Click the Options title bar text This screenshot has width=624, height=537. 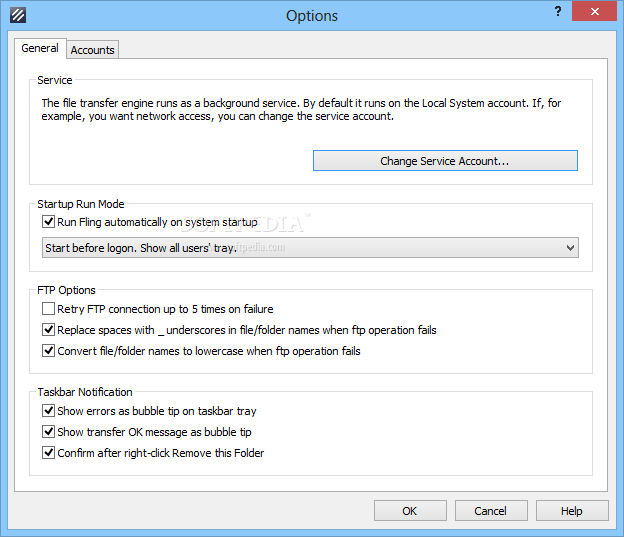pos(312,16)
